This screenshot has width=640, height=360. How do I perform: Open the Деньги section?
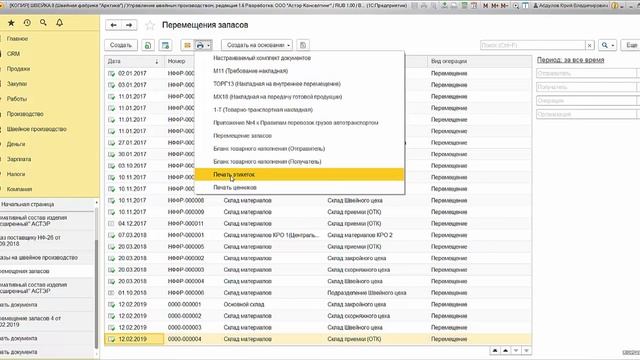(16, 144)
